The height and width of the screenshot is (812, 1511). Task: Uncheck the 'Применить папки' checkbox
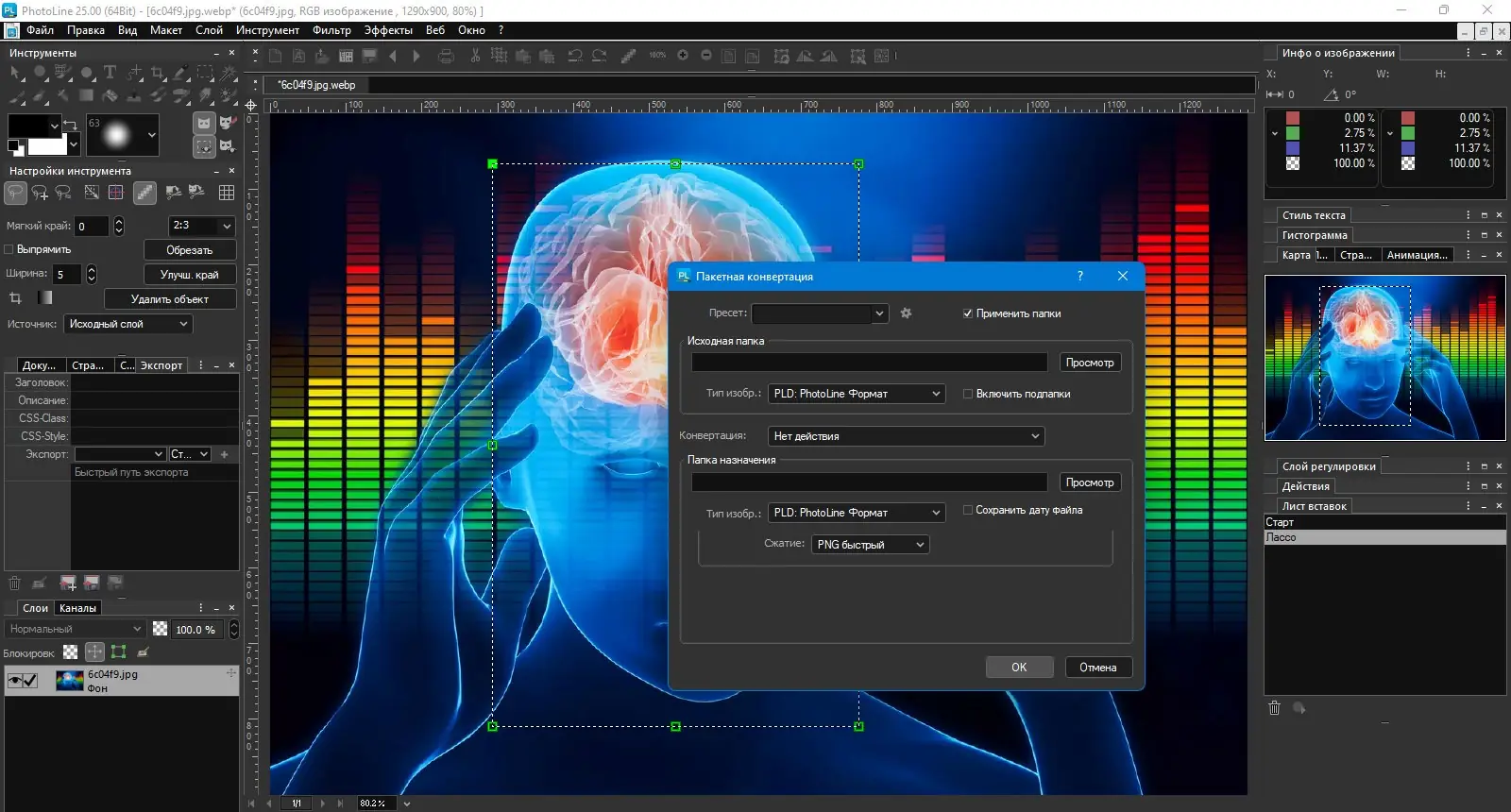click(967, 313)
